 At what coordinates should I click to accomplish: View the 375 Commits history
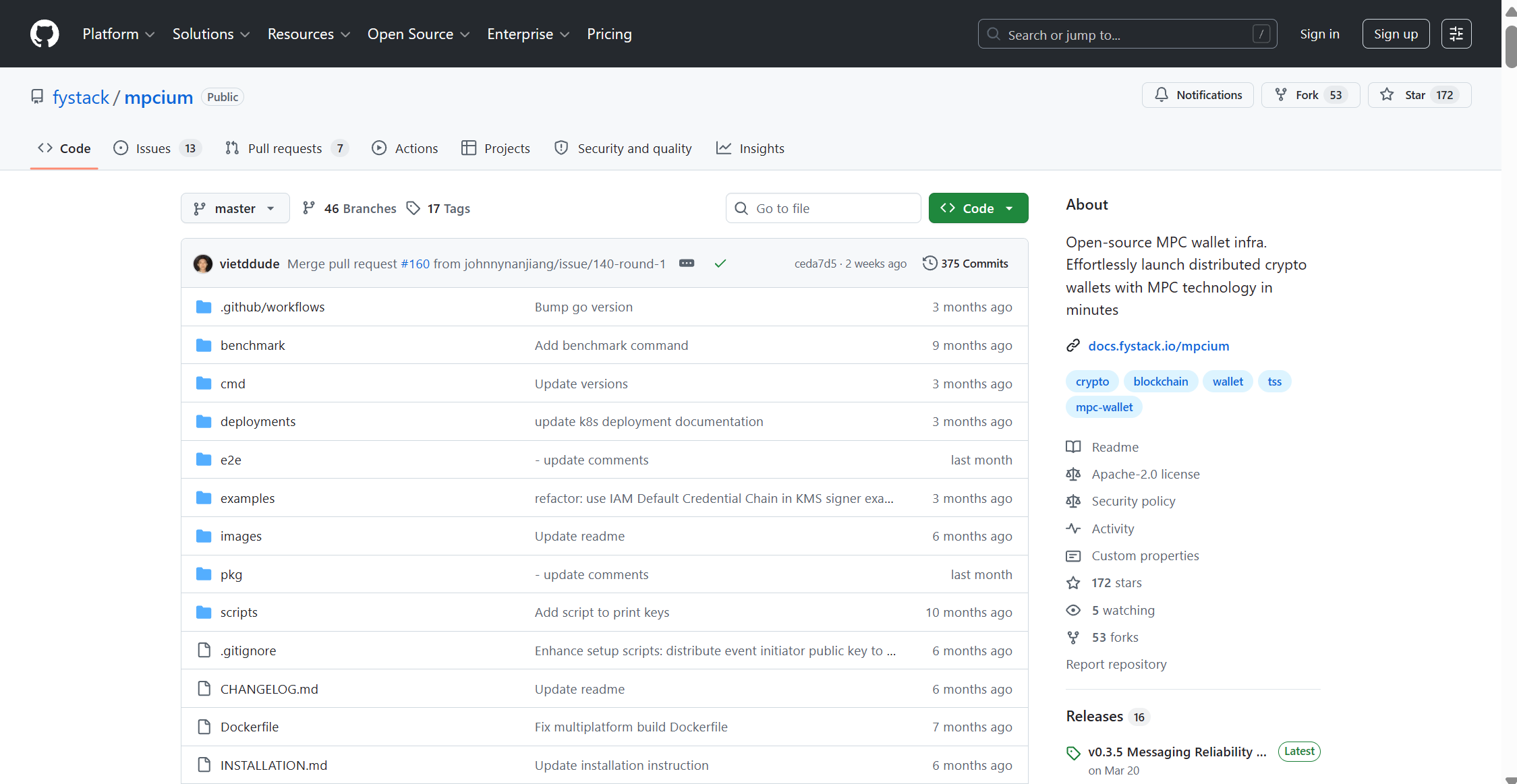coord(965,264)
